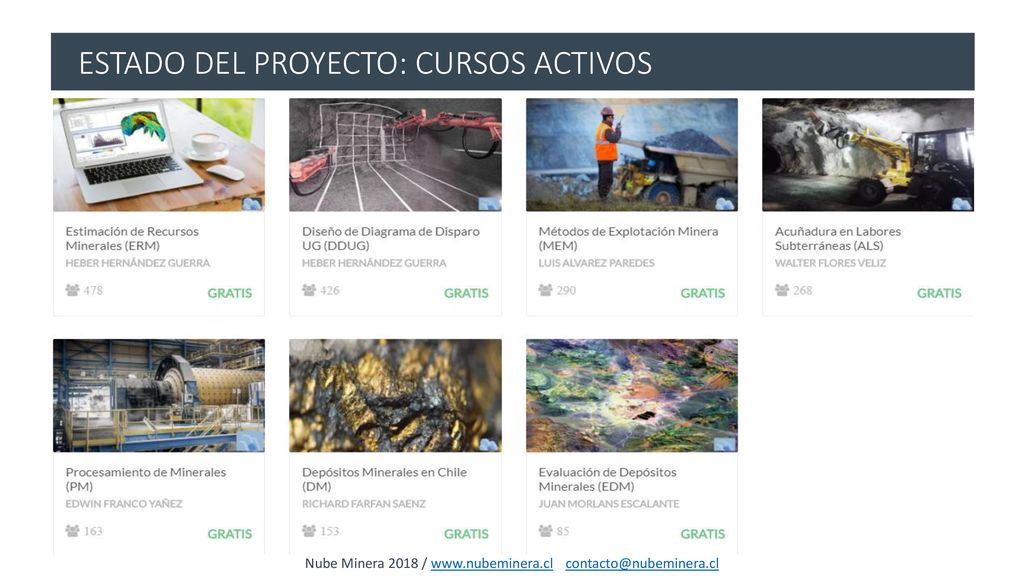The height and width of the screenshot is (576, 1024).
Task: Click the 478 enrollment count
Action: coord(93,290)
